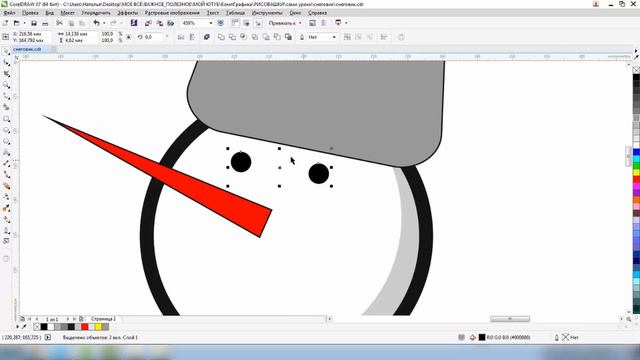This screenshot has height=360, width=640.
Task: Expand the Open button dropdown arrow
Action: coord(24,23)
